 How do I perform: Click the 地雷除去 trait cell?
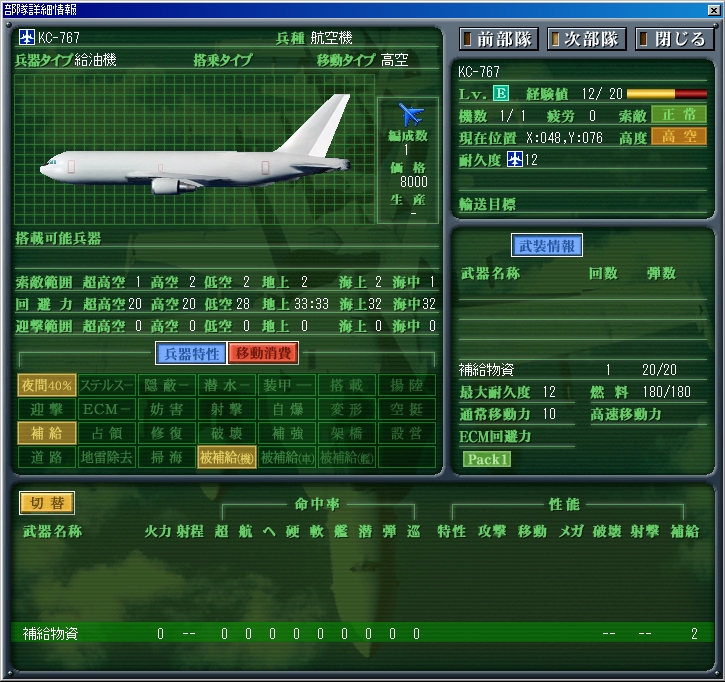(107, 457)
